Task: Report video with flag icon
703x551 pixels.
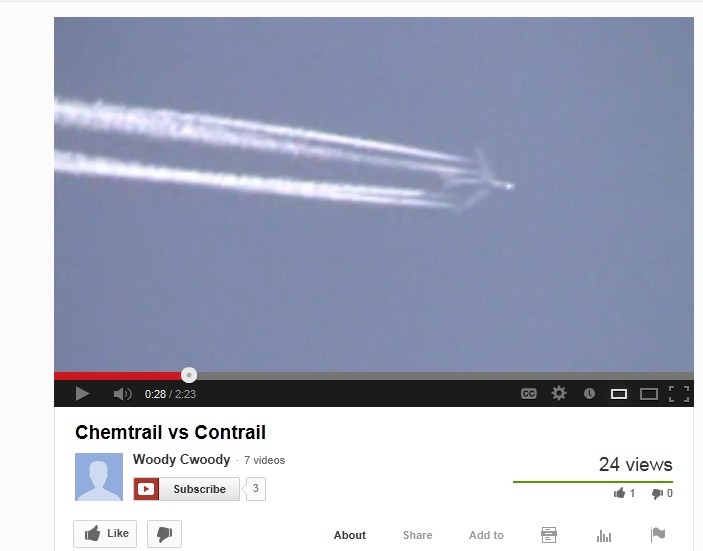Action: coord(658,534)
